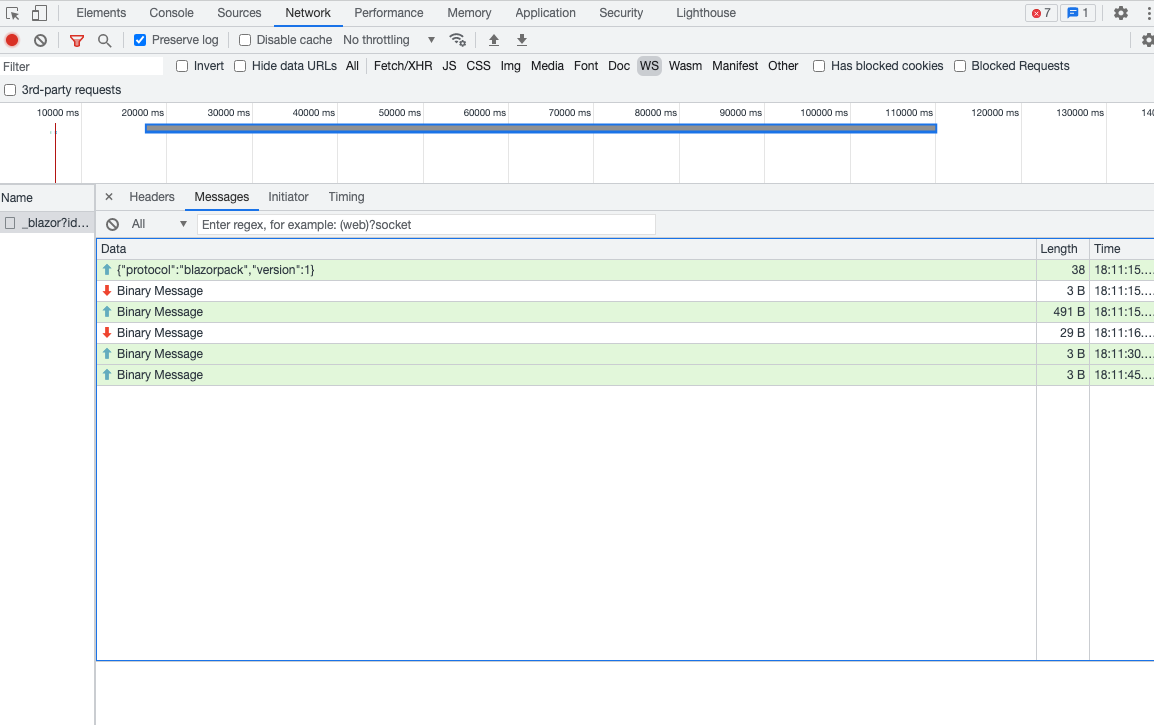Image resolution: width=1154 pixels, height=725 pixels.
Task: Filter requests by JS type
Action: tap(449, 66)
